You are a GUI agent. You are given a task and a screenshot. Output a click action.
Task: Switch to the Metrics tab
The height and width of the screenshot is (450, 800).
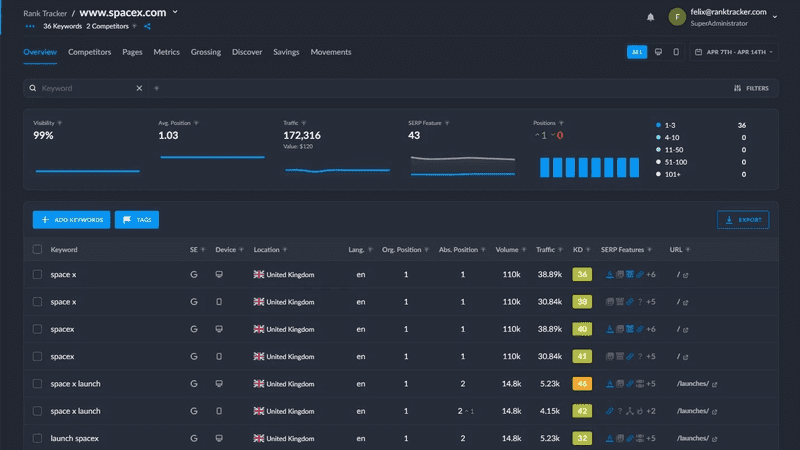pos(166,52)
